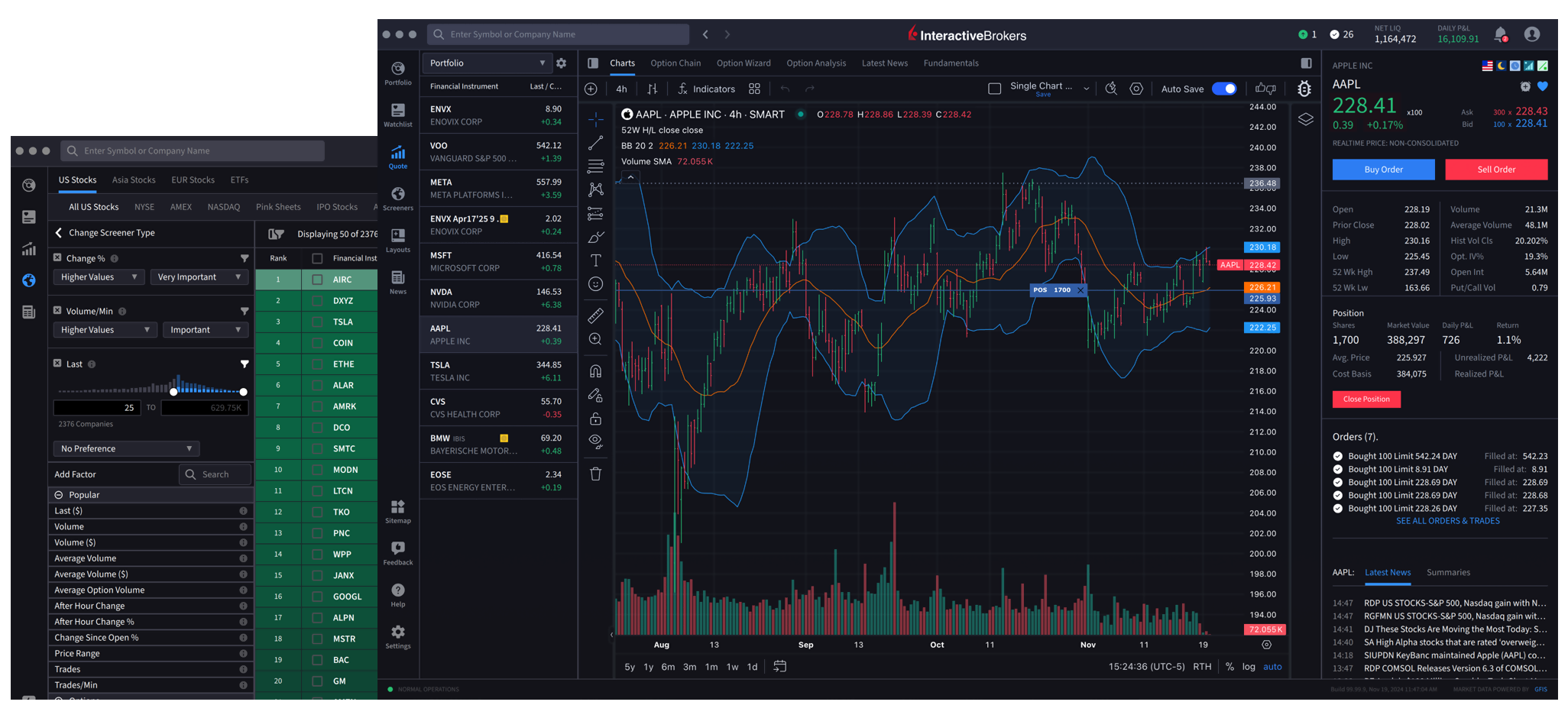Open the emoji sticker tool

click(596, 284)
